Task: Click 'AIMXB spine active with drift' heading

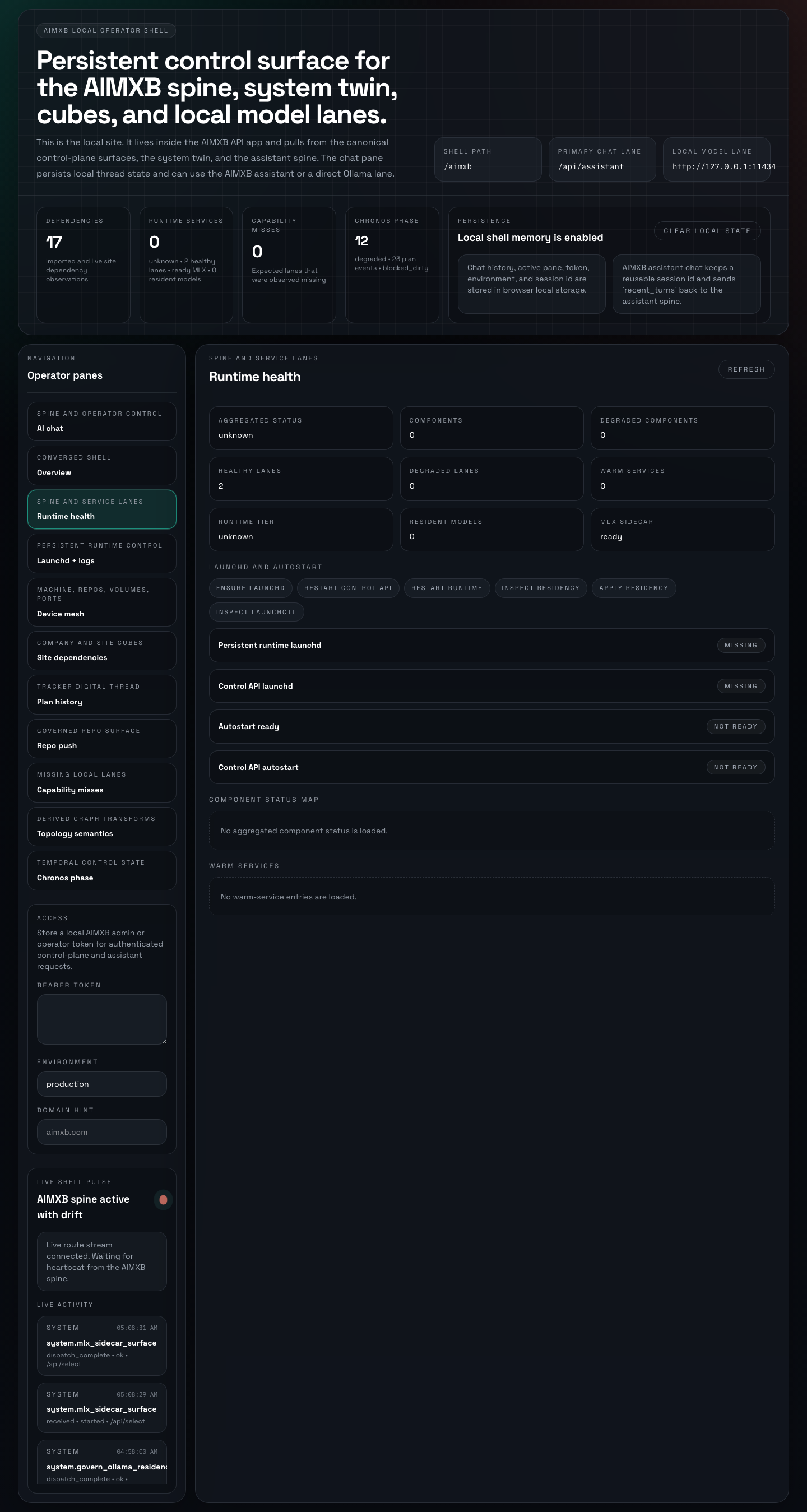Action: point(84,1207)
